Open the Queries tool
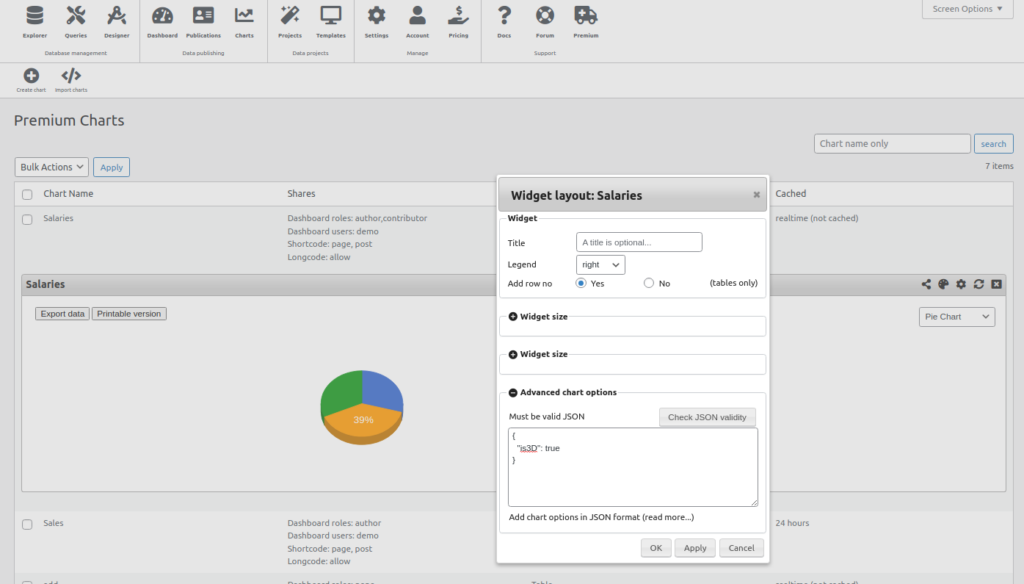Viewport: 1024px width, 584px height. tap(75, 22)
